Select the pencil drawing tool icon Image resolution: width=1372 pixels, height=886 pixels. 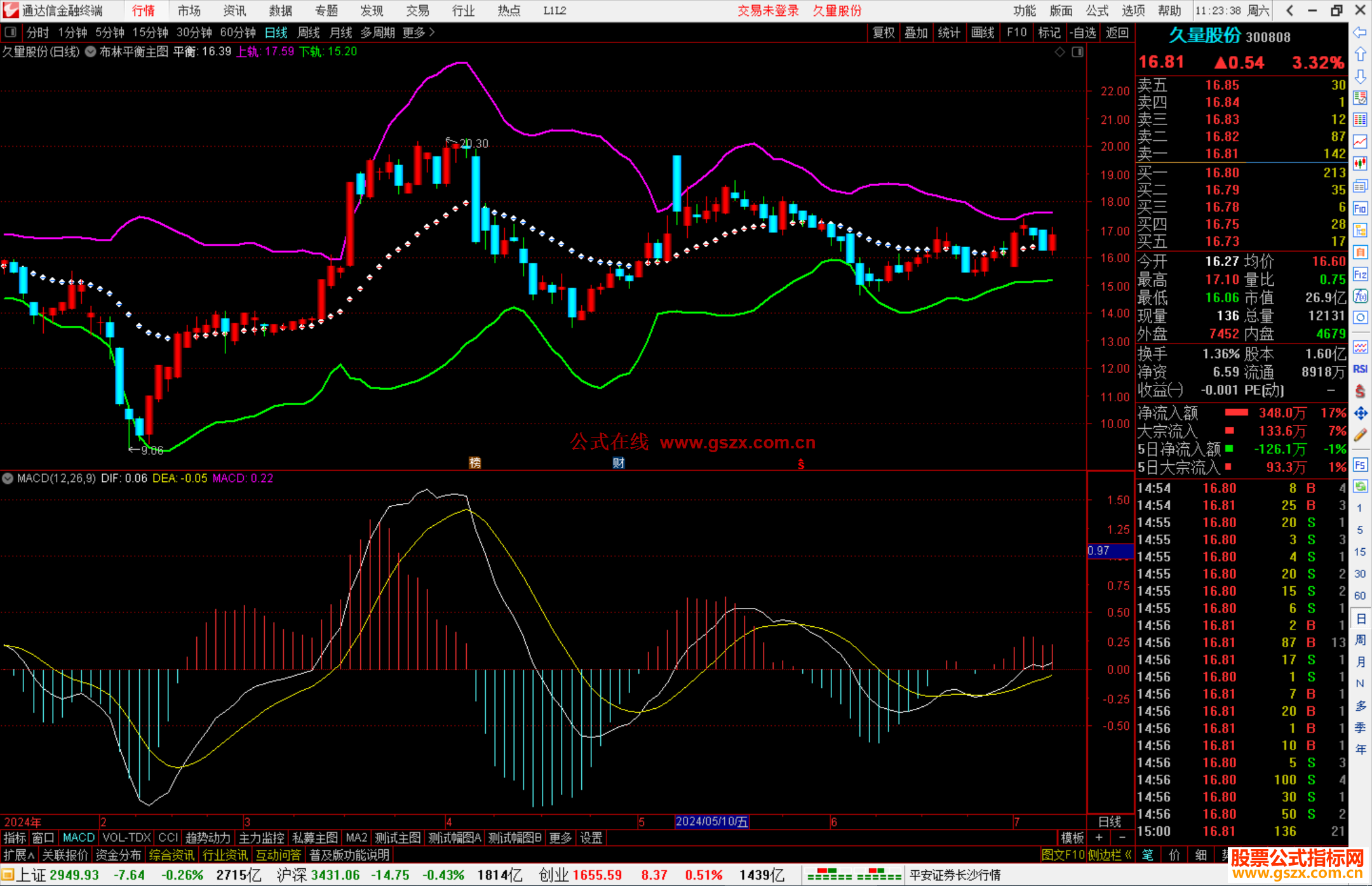[1360, 435]
